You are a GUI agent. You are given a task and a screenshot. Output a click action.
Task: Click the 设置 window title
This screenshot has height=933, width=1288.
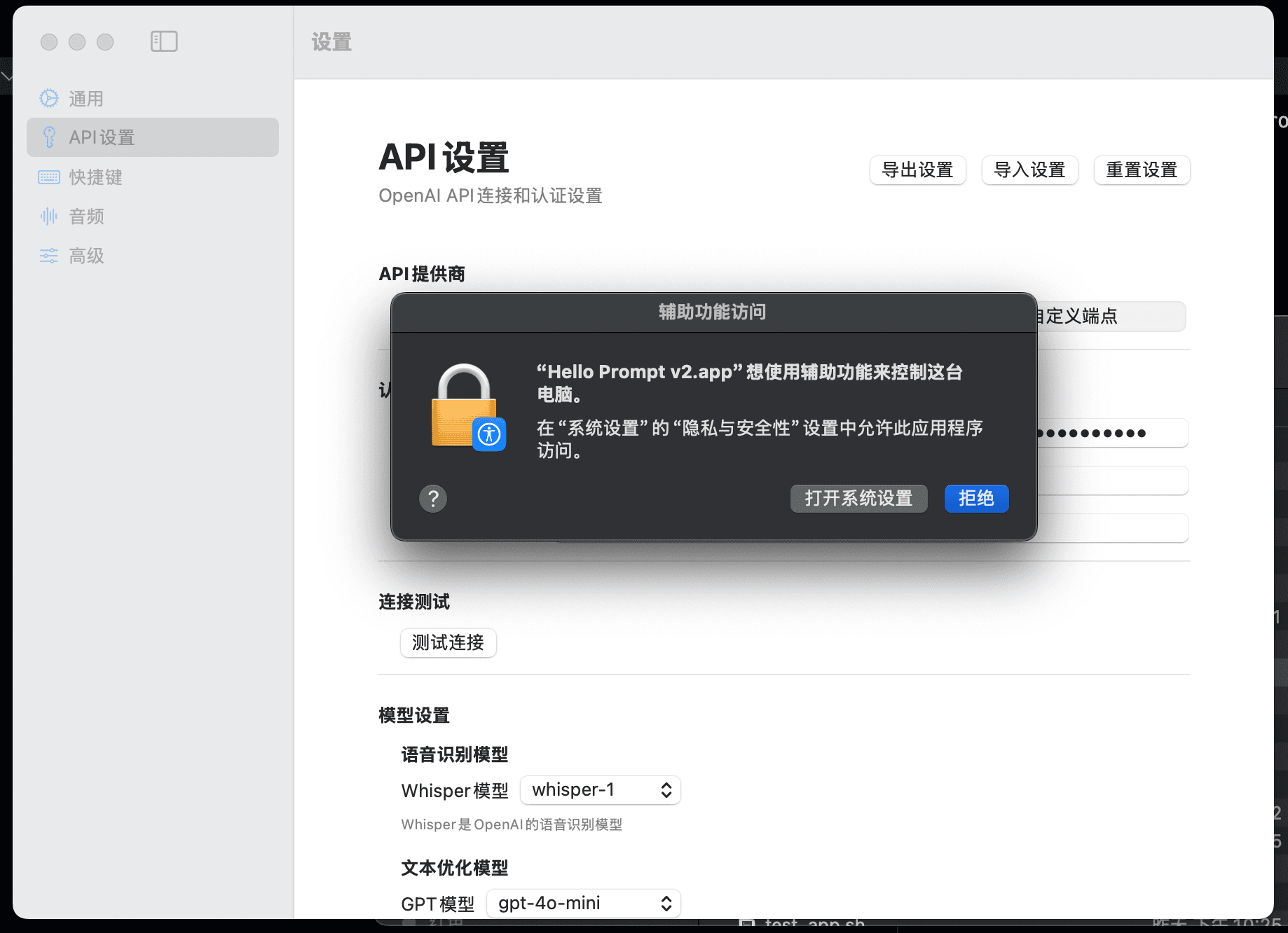click(x=331, y=42)
